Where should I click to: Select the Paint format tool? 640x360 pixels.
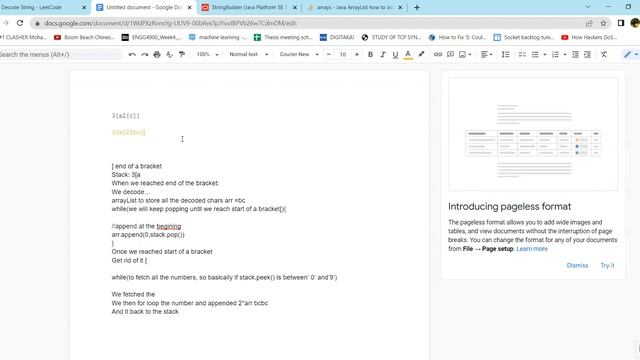point(182,54)
